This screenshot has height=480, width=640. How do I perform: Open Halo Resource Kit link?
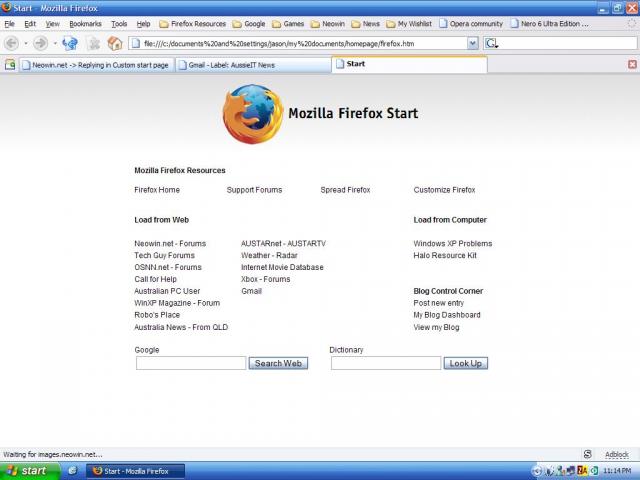point(445,256)
